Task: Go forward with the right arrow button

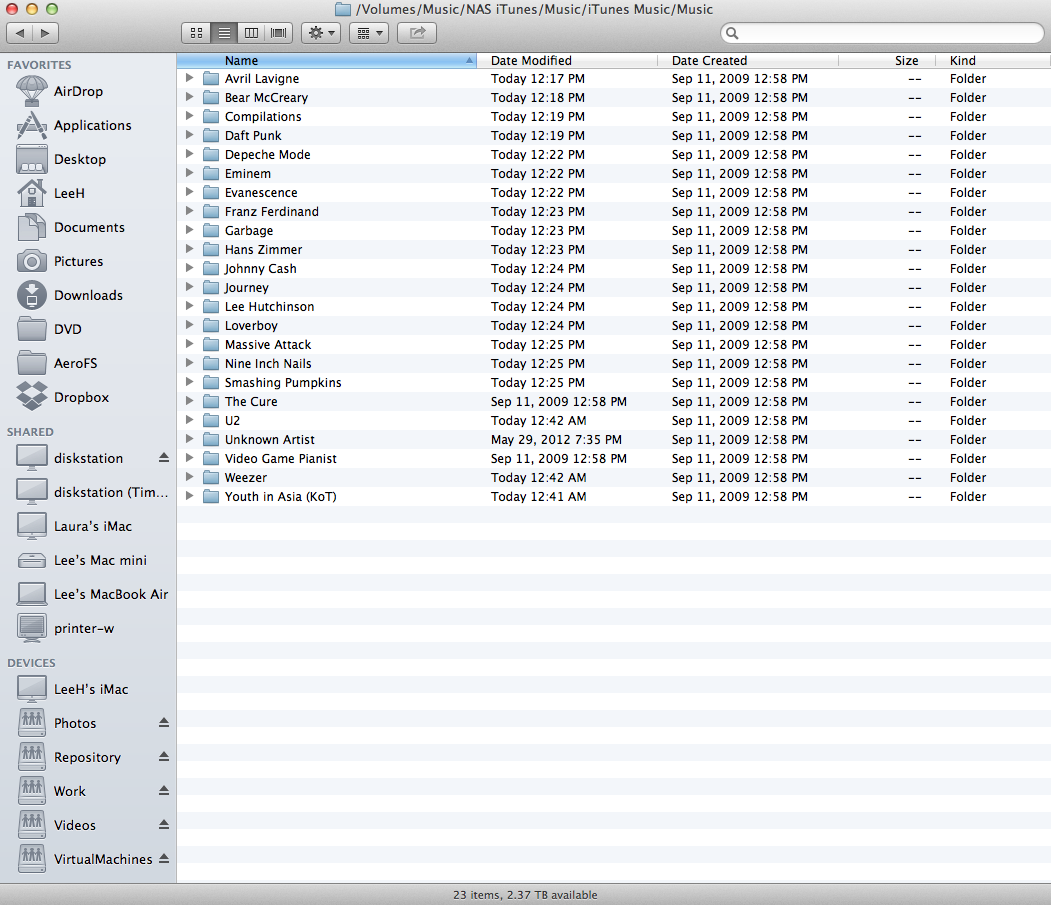Action: (x=46, y=33)
